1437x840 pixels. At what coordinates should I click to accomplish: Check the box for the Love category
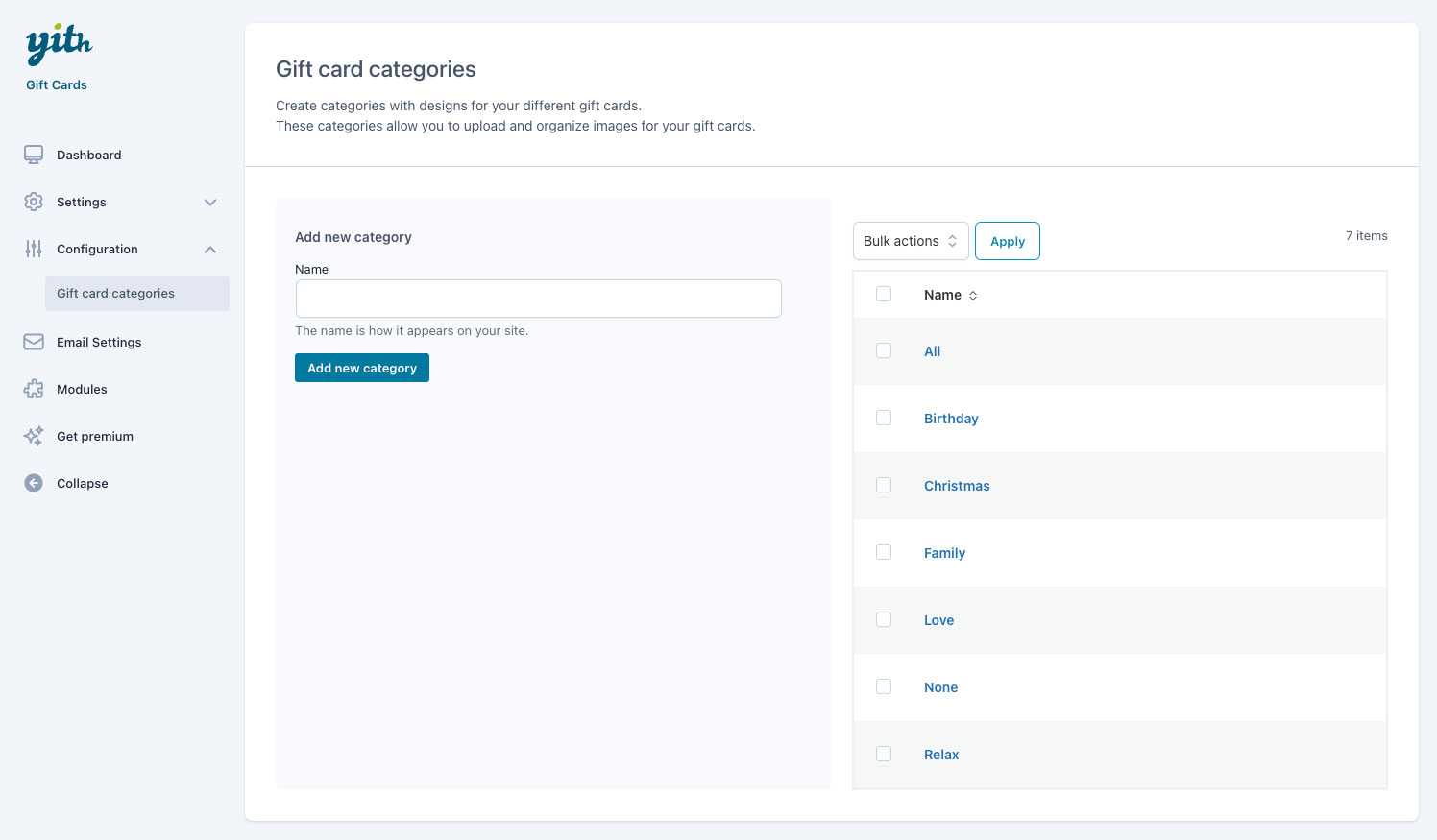tap(884, 619)
